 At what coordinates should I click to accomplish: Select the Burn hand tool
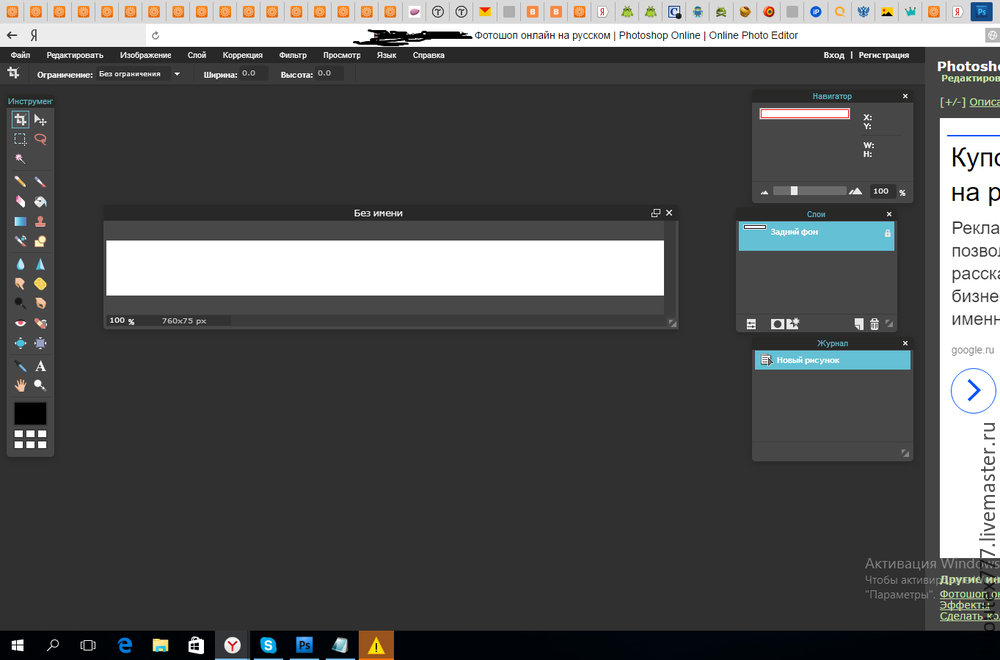click(40, 304)
